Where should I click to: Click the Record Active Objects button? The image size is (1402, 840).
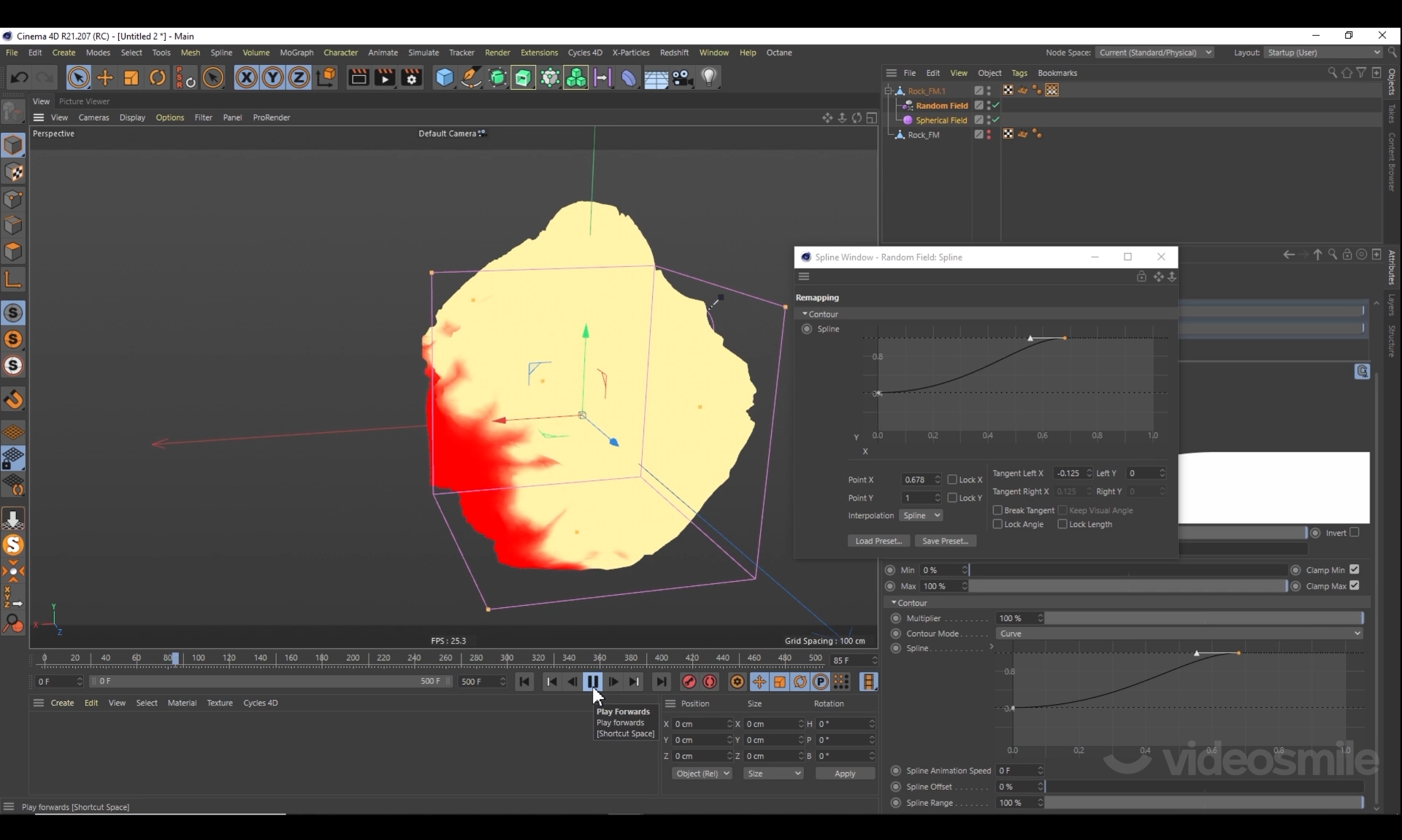coord(689,682)
